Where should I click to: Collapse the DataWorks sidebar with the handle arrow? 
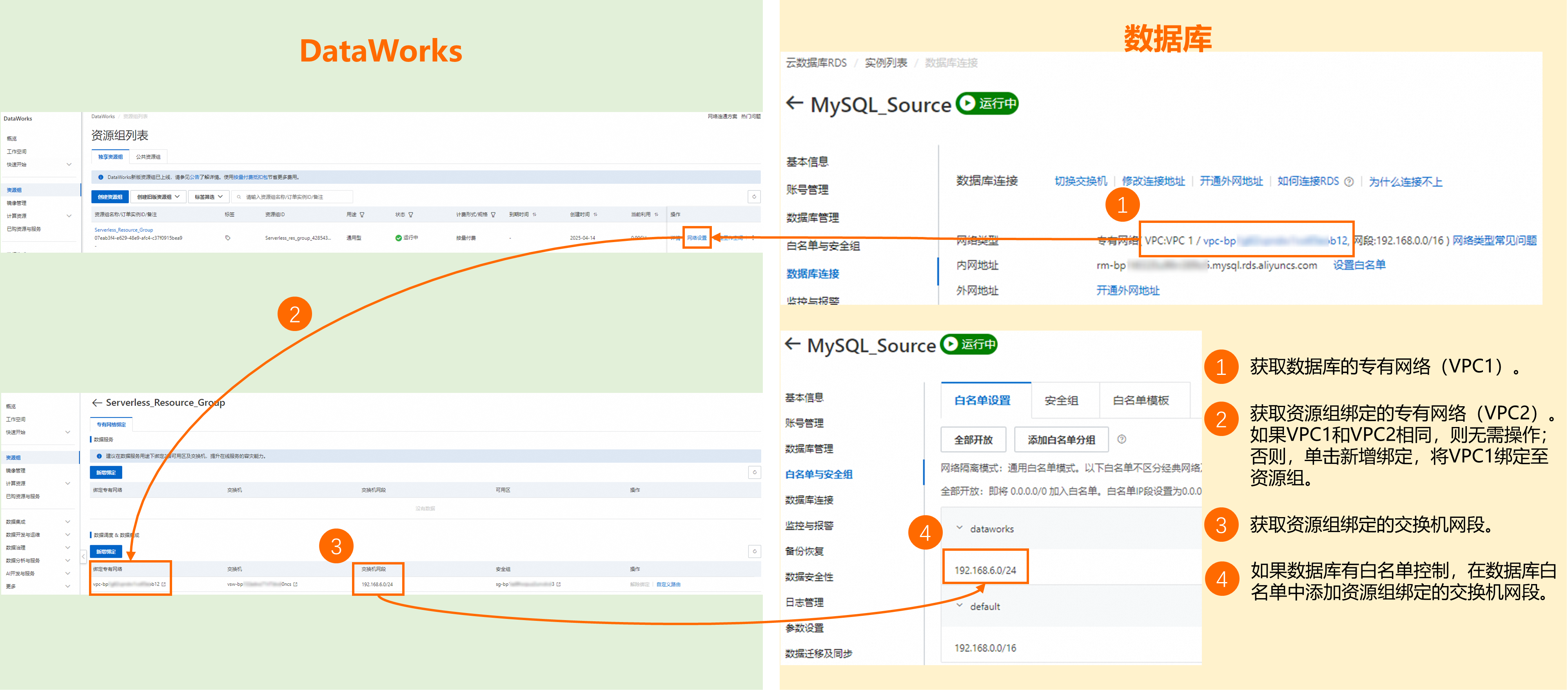click(x=83, y=557)
